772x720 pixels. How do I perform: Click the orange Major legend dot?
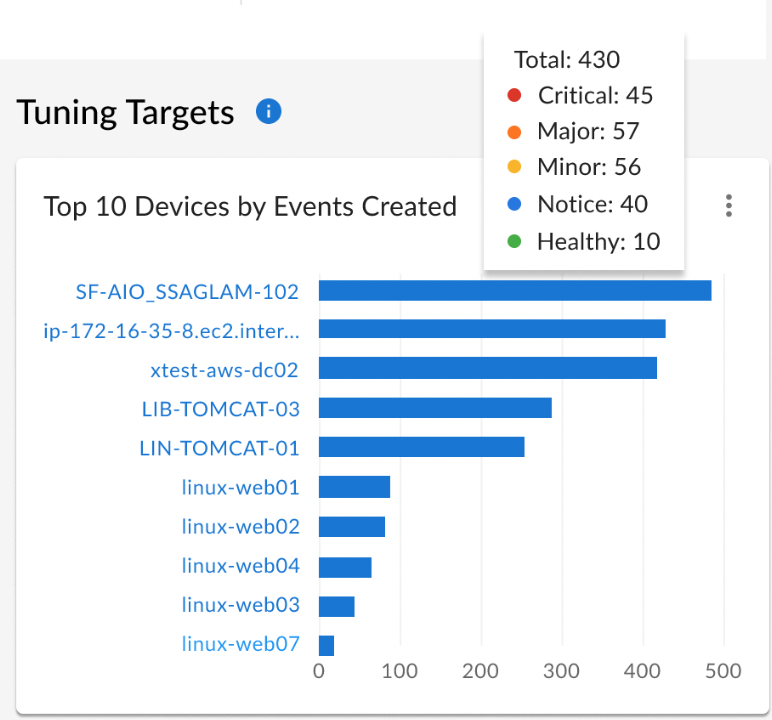[514, 131]
